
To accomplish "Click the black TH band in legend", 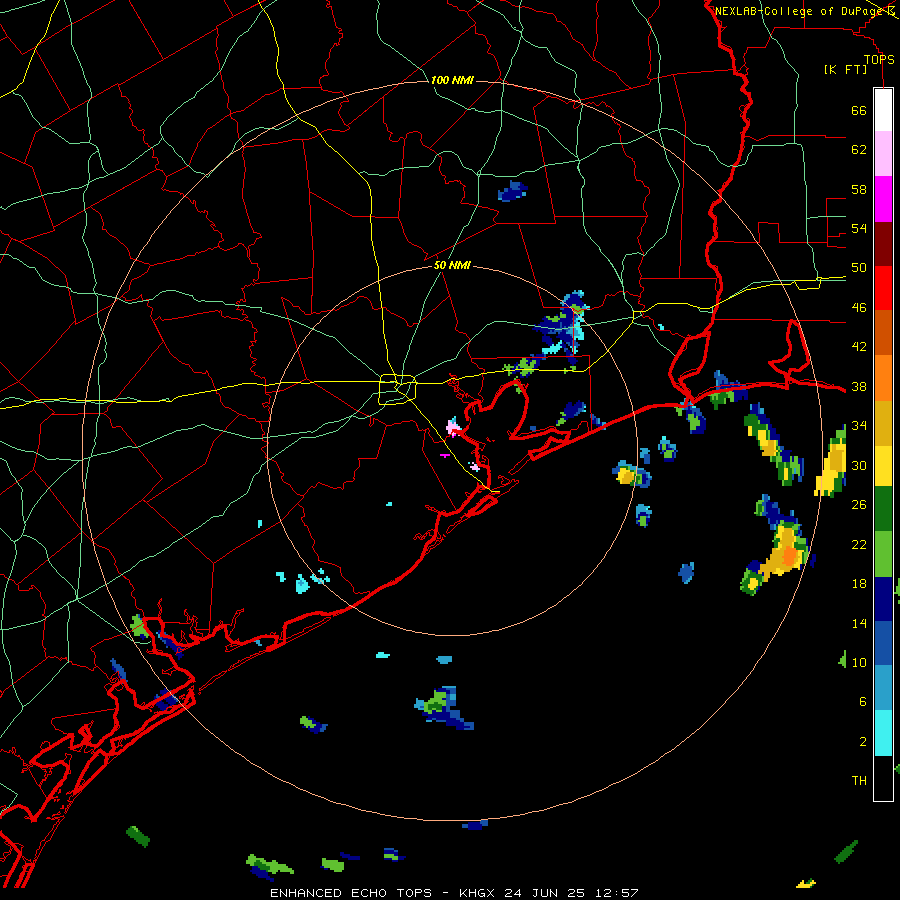I will (x=883, y=778).
